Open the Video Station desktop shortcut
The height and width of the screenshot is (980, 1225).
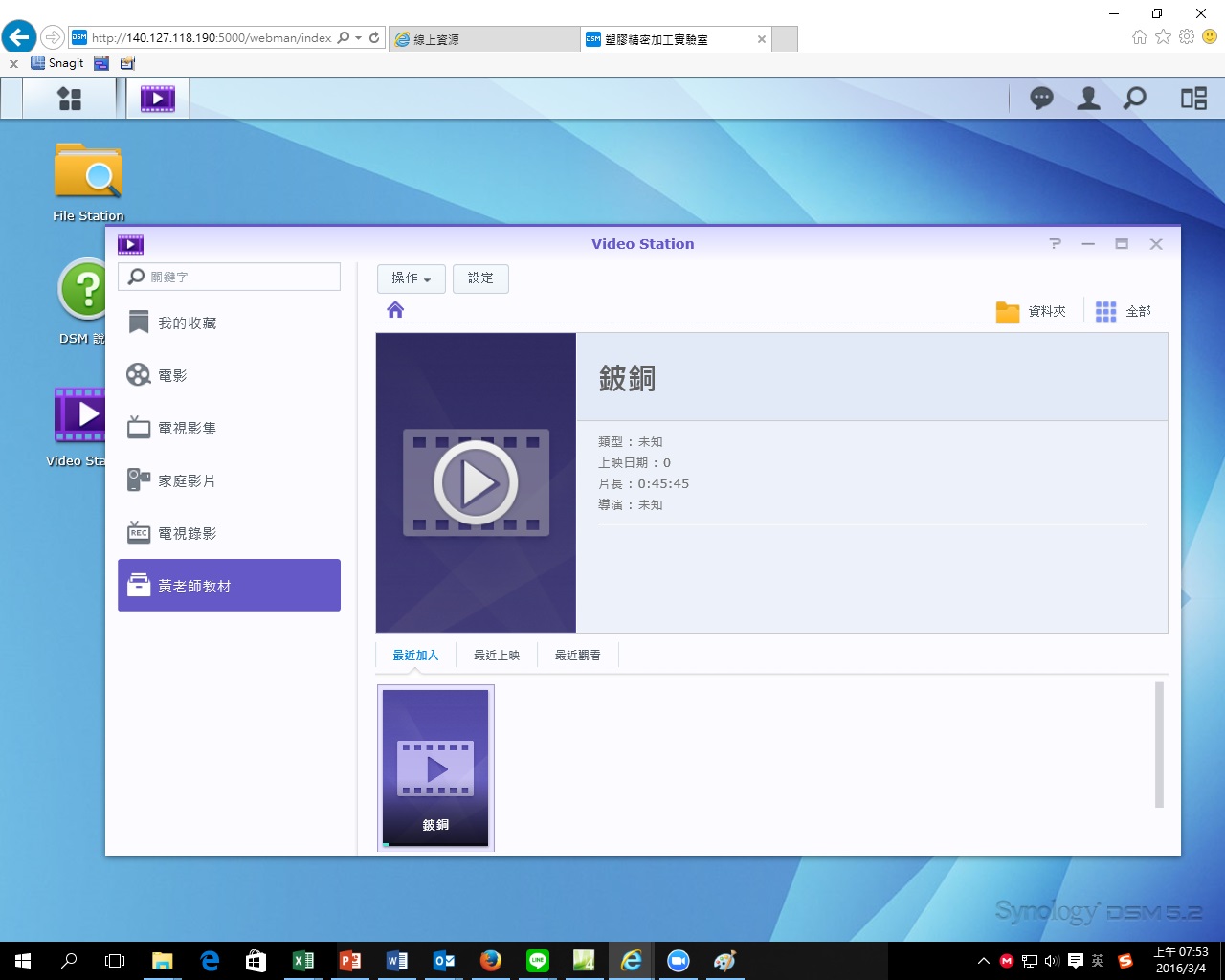(78, 426)
